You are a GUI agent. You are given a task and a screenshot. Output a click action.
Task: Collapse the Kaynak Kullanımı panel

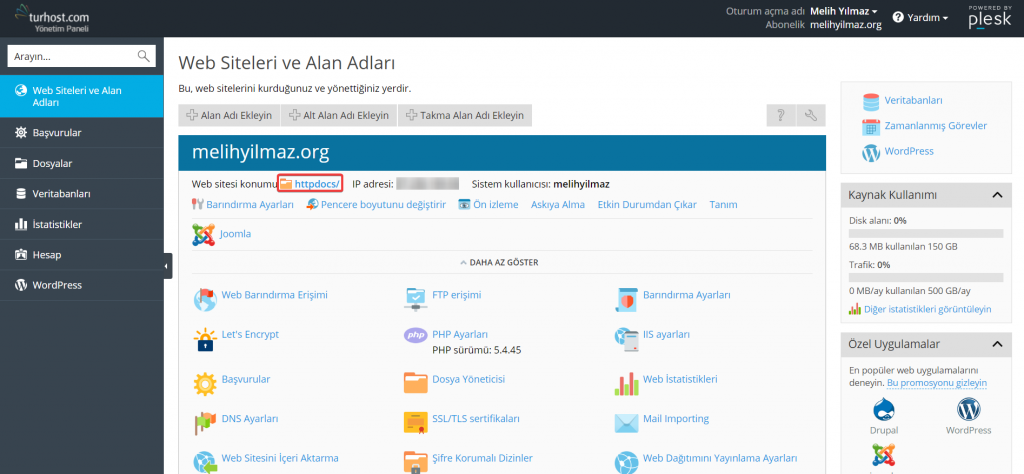click(996, 194)
